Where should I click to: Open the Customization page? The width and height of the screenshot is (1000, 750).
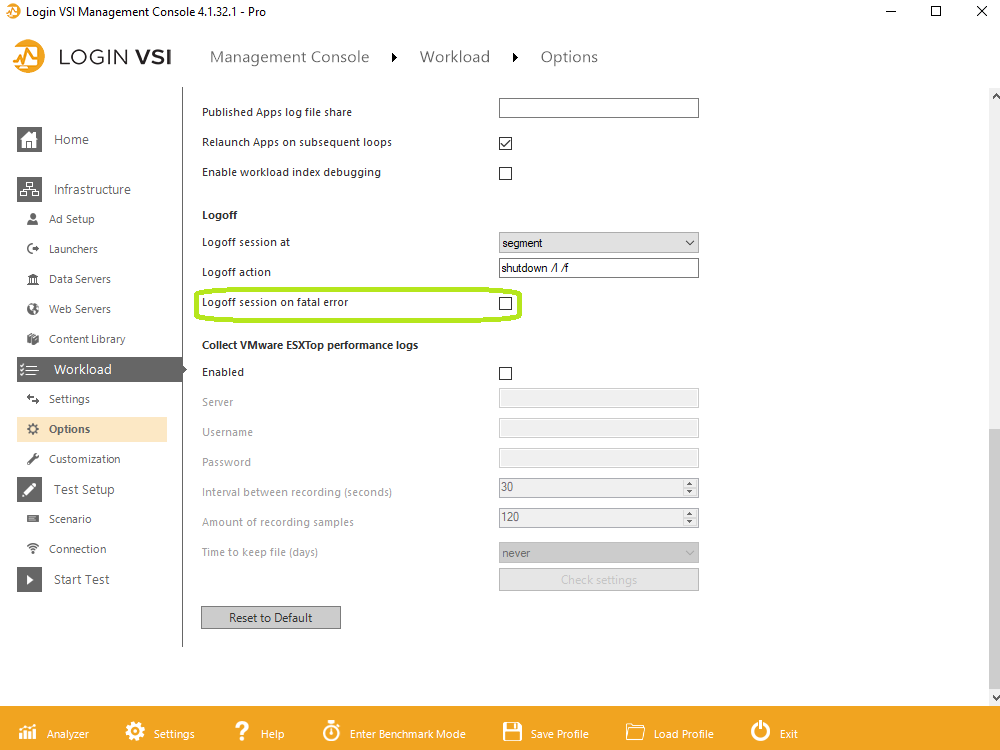pos(84,459)
